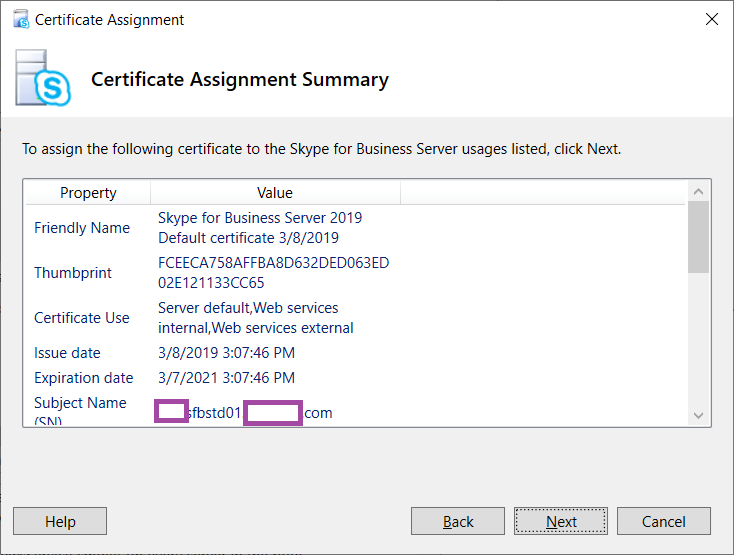Select the Expiration date property label
The height and width of the screenshot is (555, 734).
click(84, 378)
